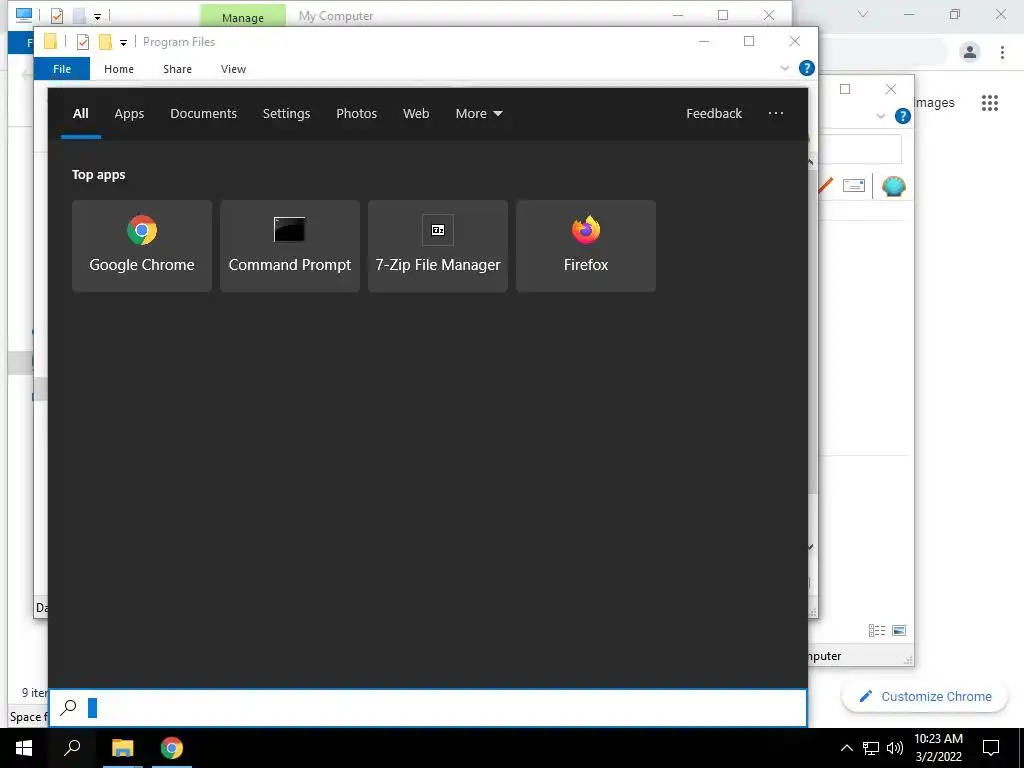
Task: Open the taskbar clock and date
Action: 938,748
